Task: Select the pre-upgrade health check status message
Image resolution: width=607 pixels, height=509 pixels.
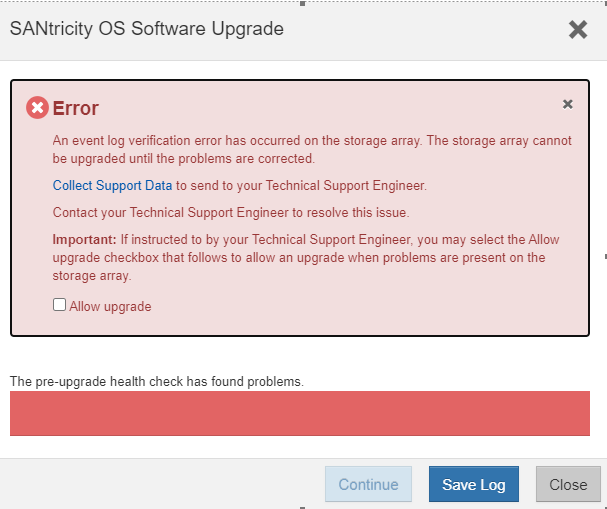Action: (156, 381)
